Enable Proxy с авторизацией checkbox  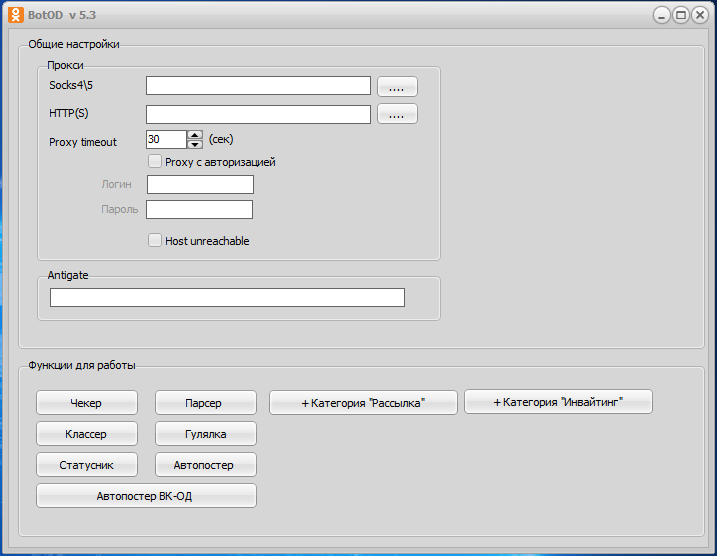pyautogui.click(x=155, y=161)
